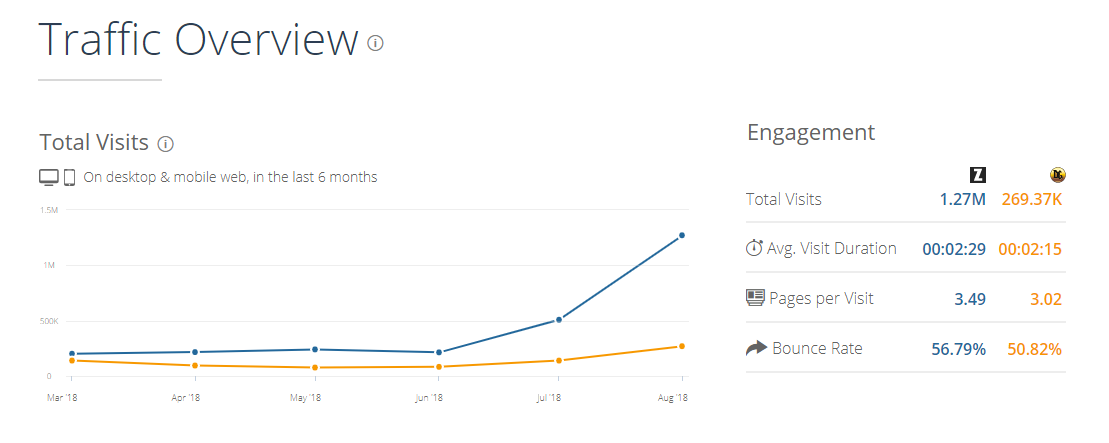
Task: Click the orange round site favicon
Action: click(x=1057, y=175)
